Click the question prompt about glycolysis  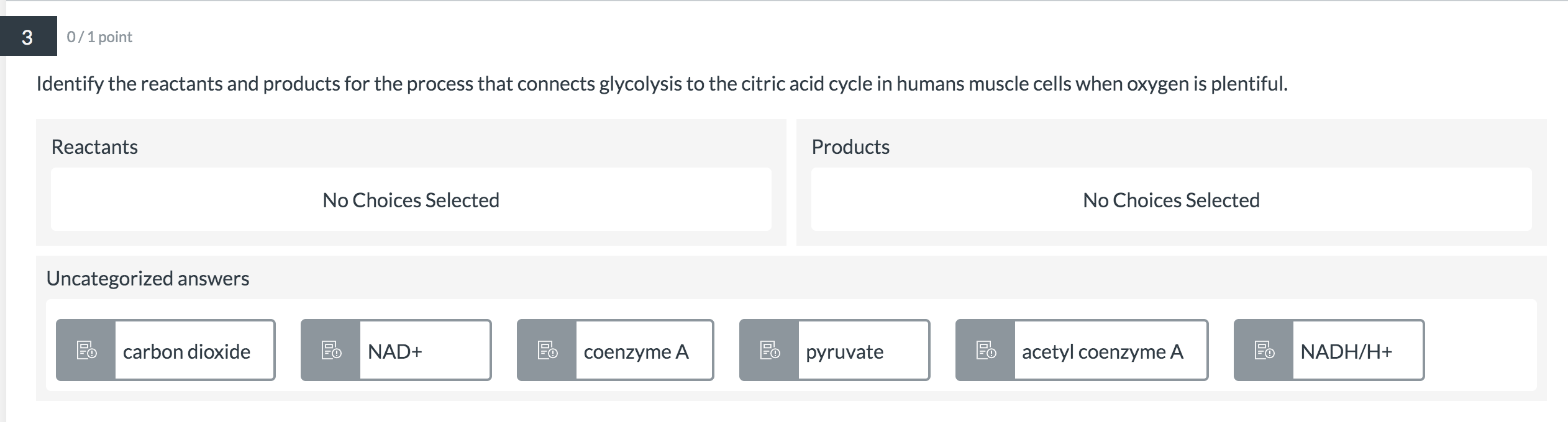coord(662,84)
